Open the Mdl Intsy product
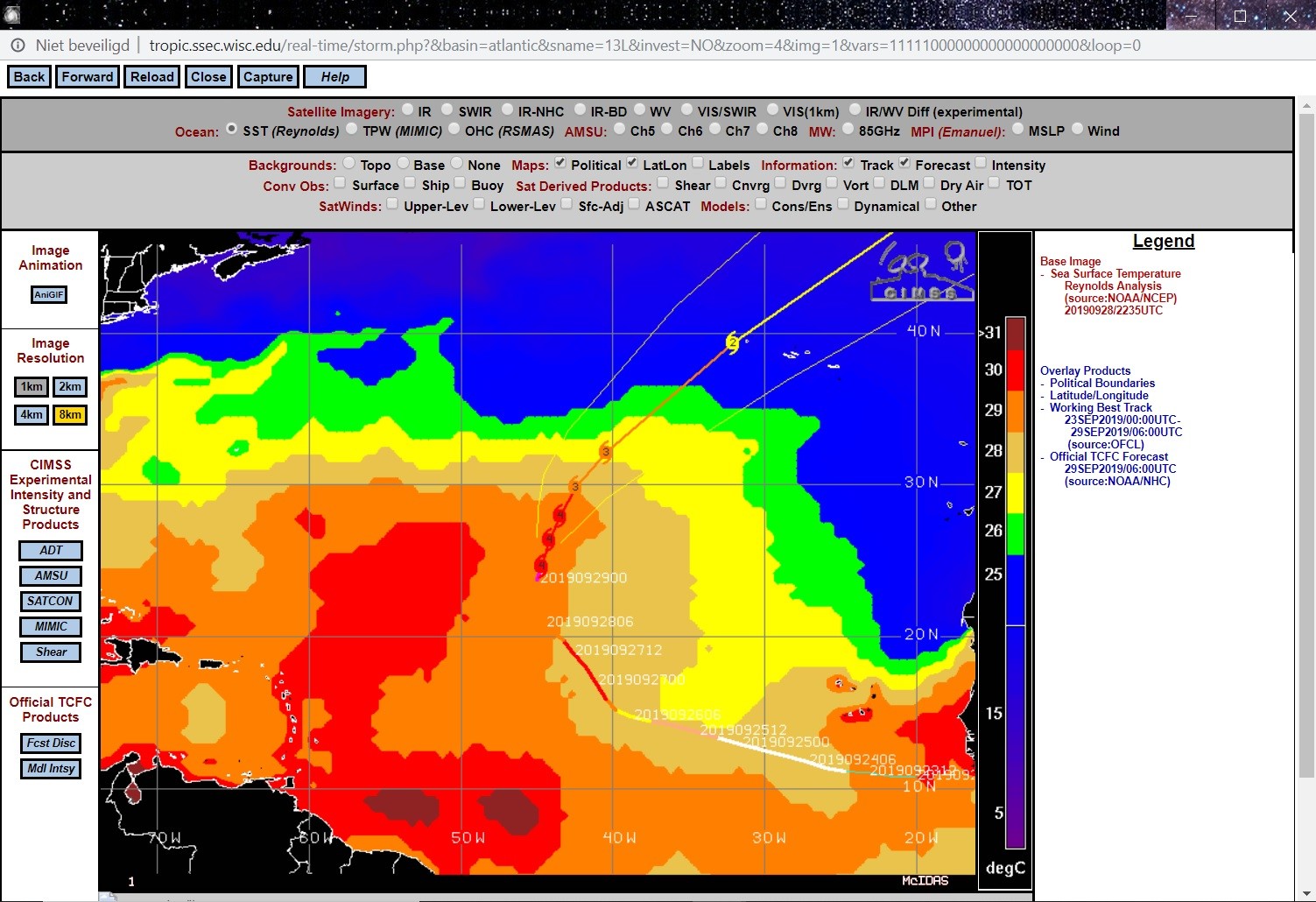 tap(51, 769)
